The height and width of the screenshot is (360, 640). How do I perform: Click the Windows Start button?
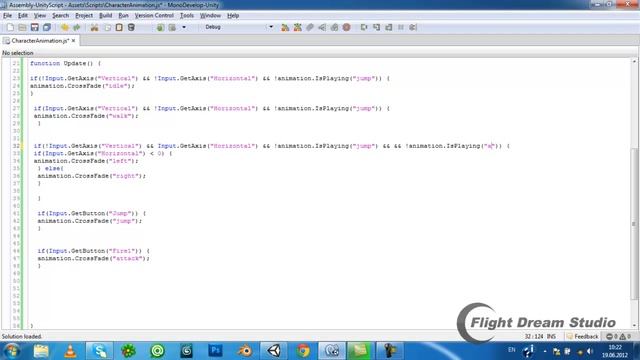pos(11,351)
